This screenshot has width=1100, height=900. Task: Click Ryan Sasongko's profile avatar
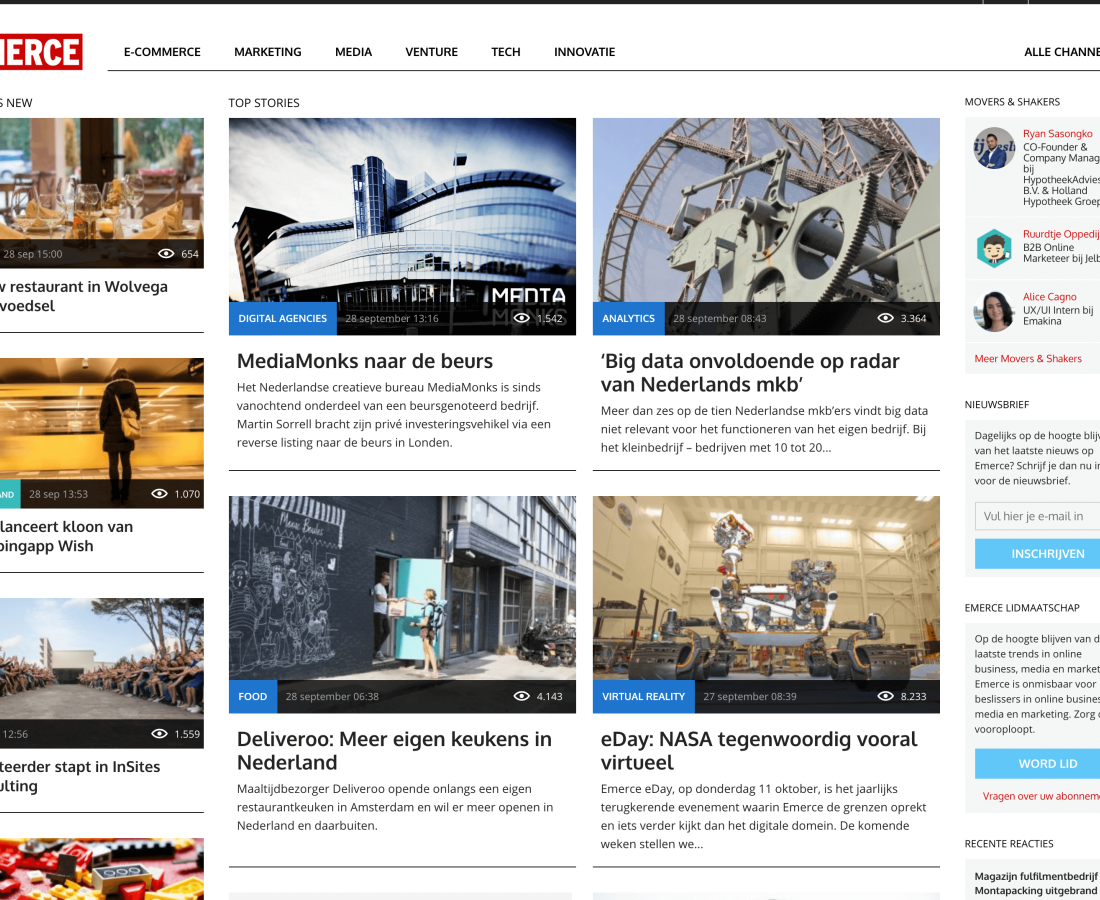(x=994, y=148)
